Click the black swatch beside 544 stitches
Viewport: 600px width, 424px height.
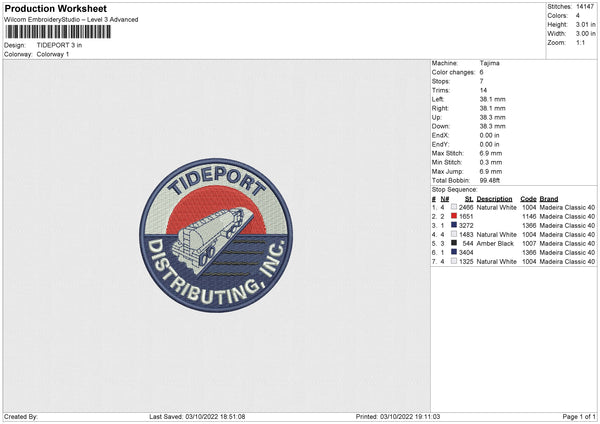coord(454,243)
